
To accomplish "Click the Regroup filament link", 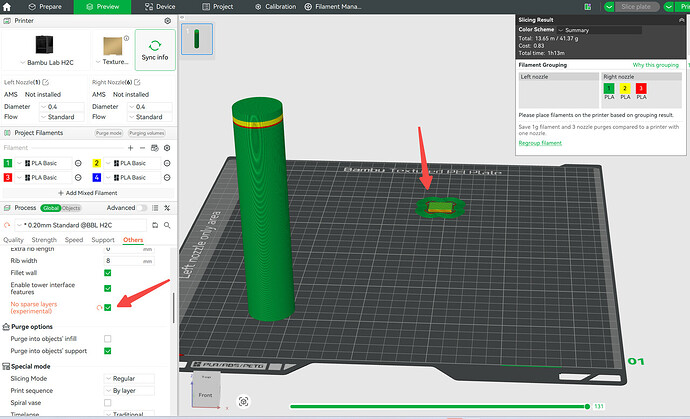I will click(x=540, y=143).
